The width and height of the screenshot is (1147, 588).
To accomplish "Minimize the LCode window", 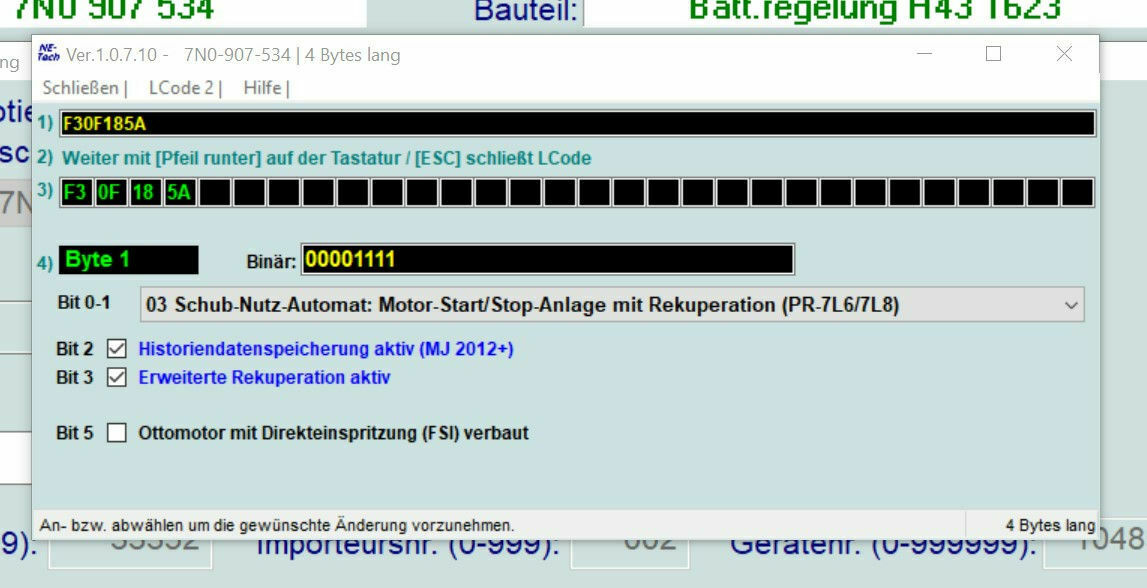I will (x=924, y=53).
